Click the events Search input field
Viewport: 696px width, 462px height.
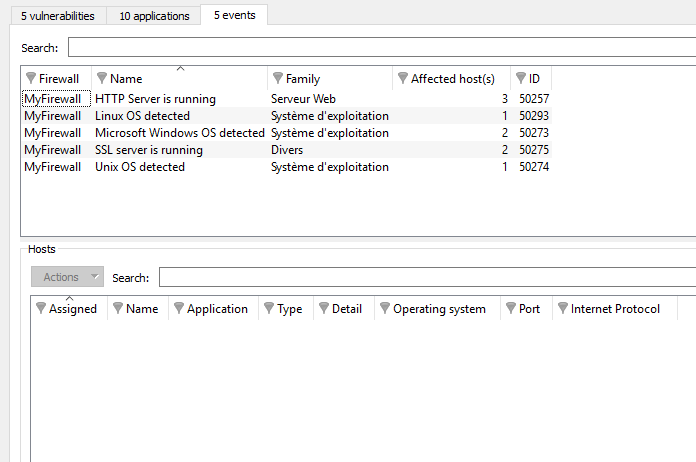point(382,47)
